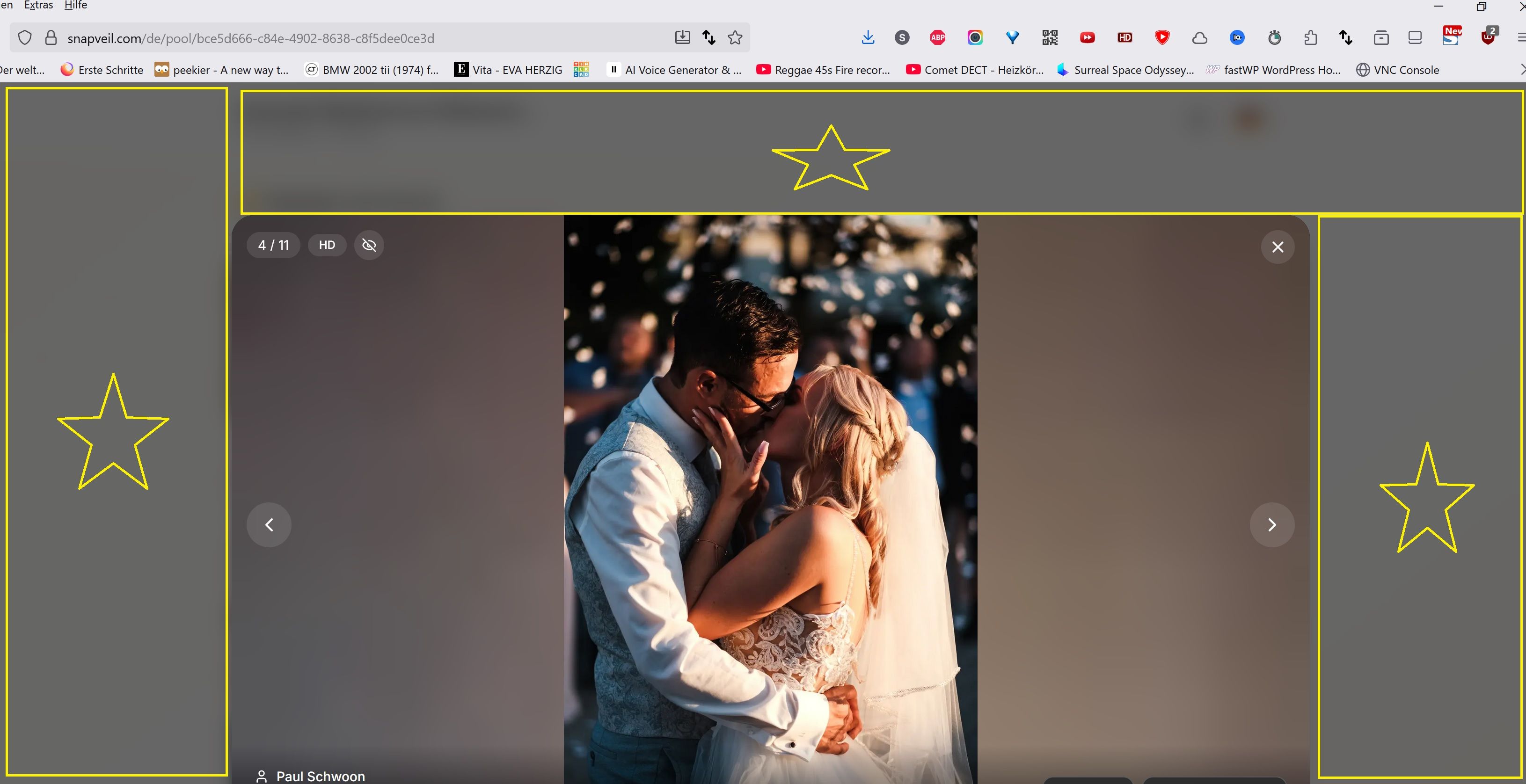Open the tracking protection shield icon
Image resolution: width=1526 pixels, height=784 pixels.
(x=24, y=38)
